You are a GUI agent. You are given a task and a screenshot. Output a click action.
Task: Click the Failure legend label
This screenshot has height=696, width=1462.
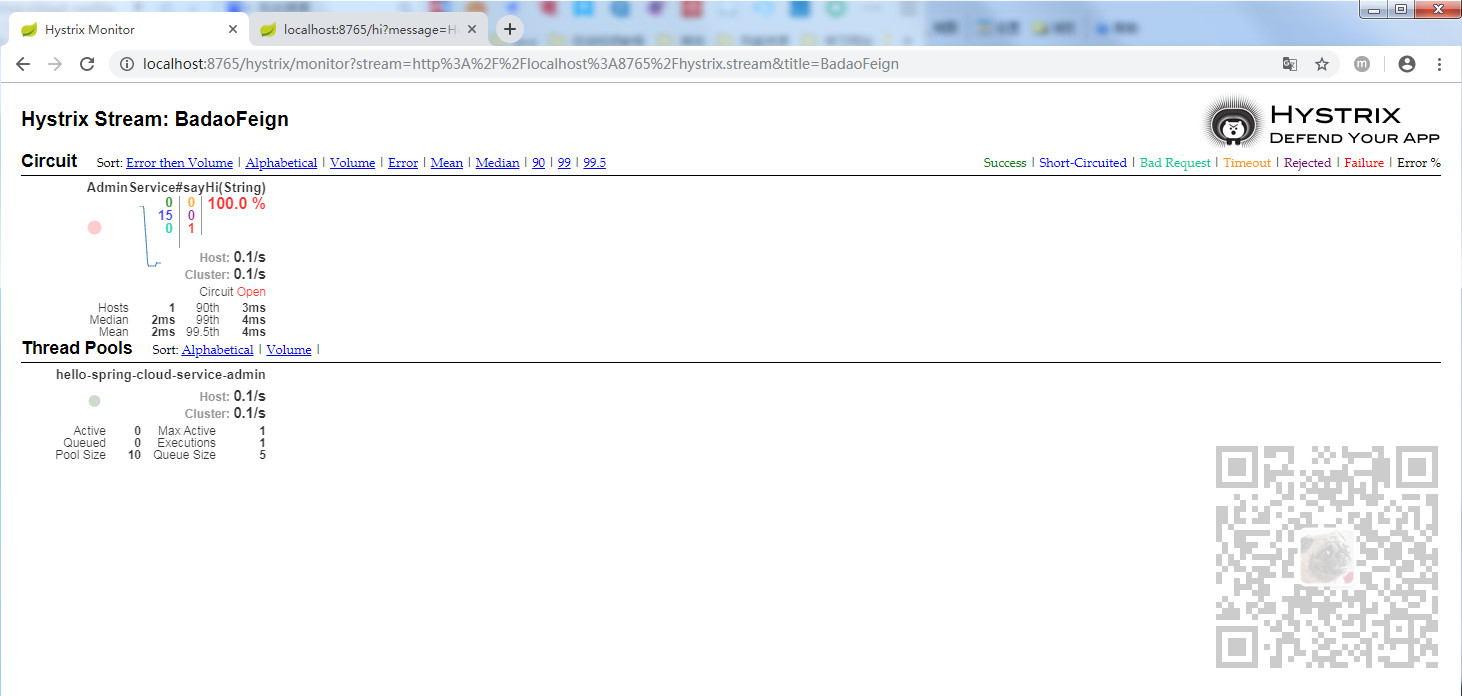pos(1364,163)
